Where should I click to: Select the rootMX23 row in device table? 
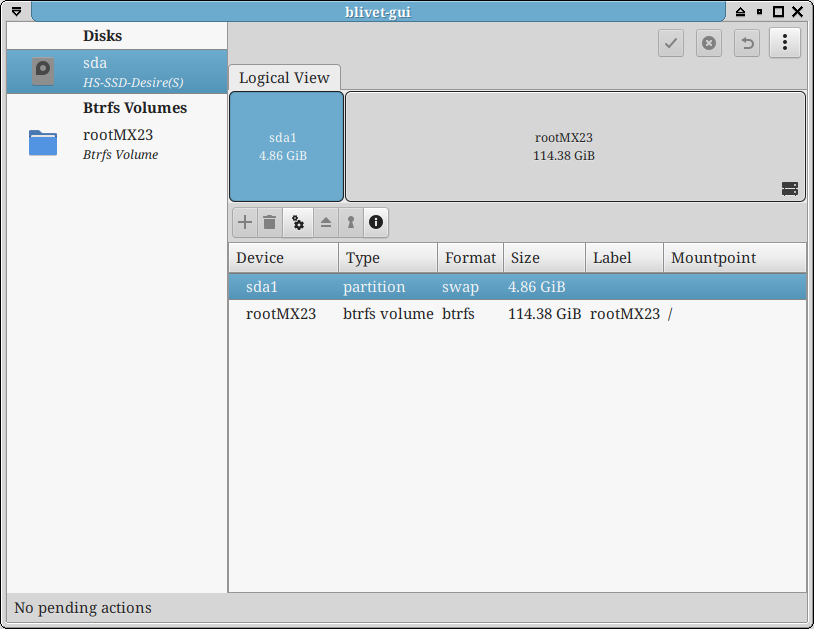tap(518, 314)
